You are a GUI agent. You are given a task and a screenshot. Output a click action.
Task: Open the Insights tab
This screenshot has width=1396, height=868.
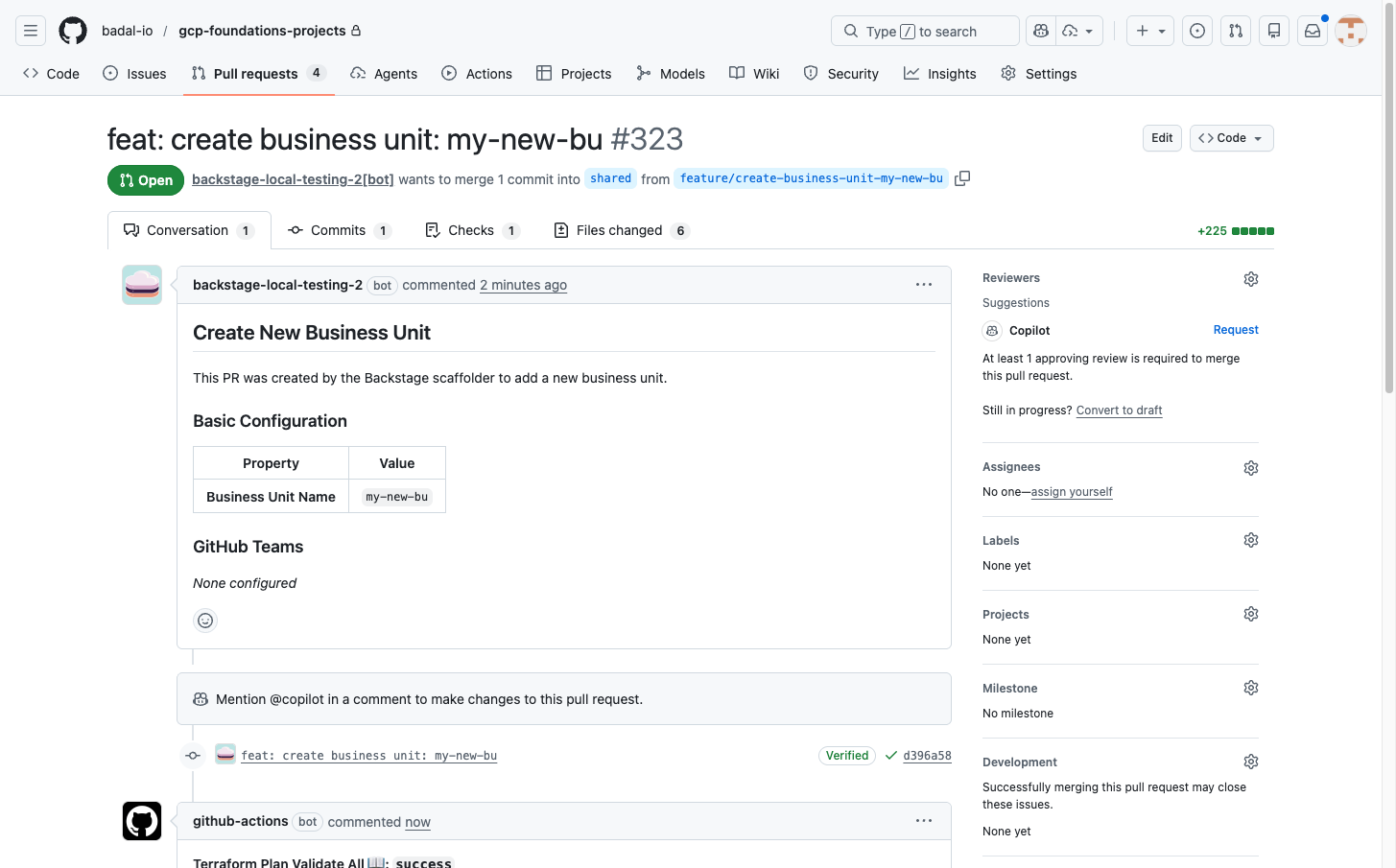(940, 74)
